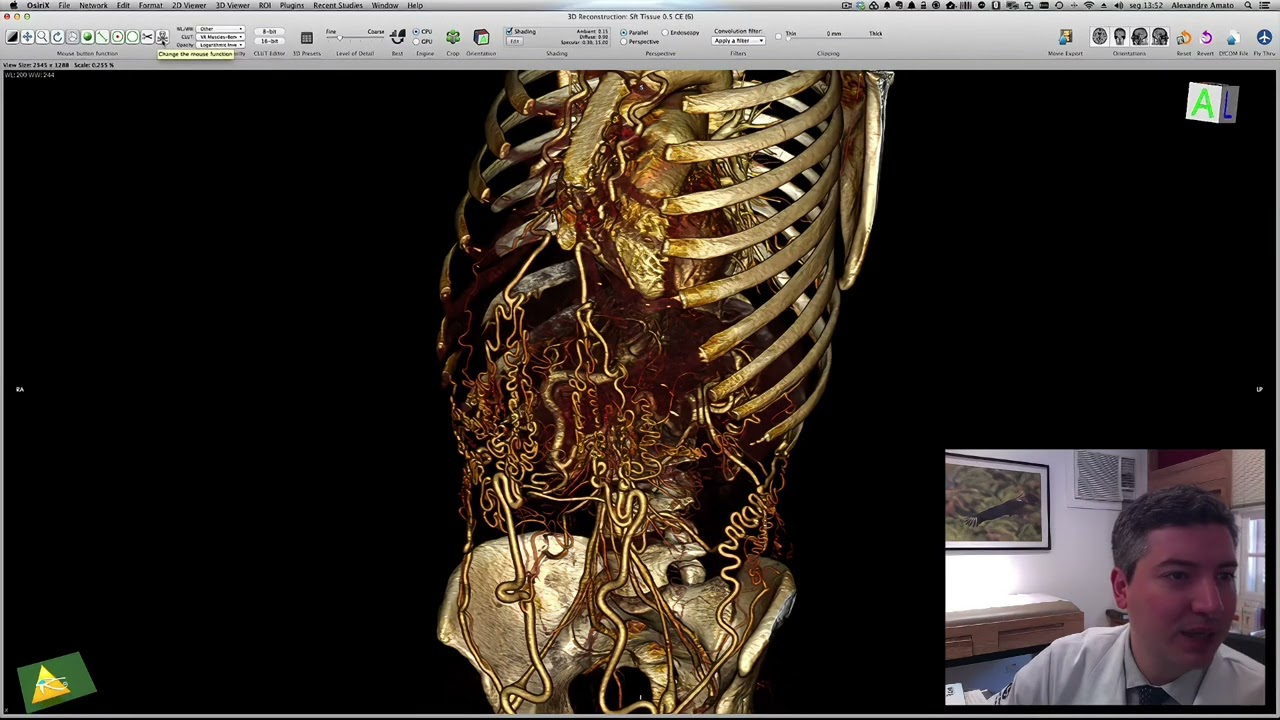
Task: Open the OsiriX application menu
Action: pos(38,5)
